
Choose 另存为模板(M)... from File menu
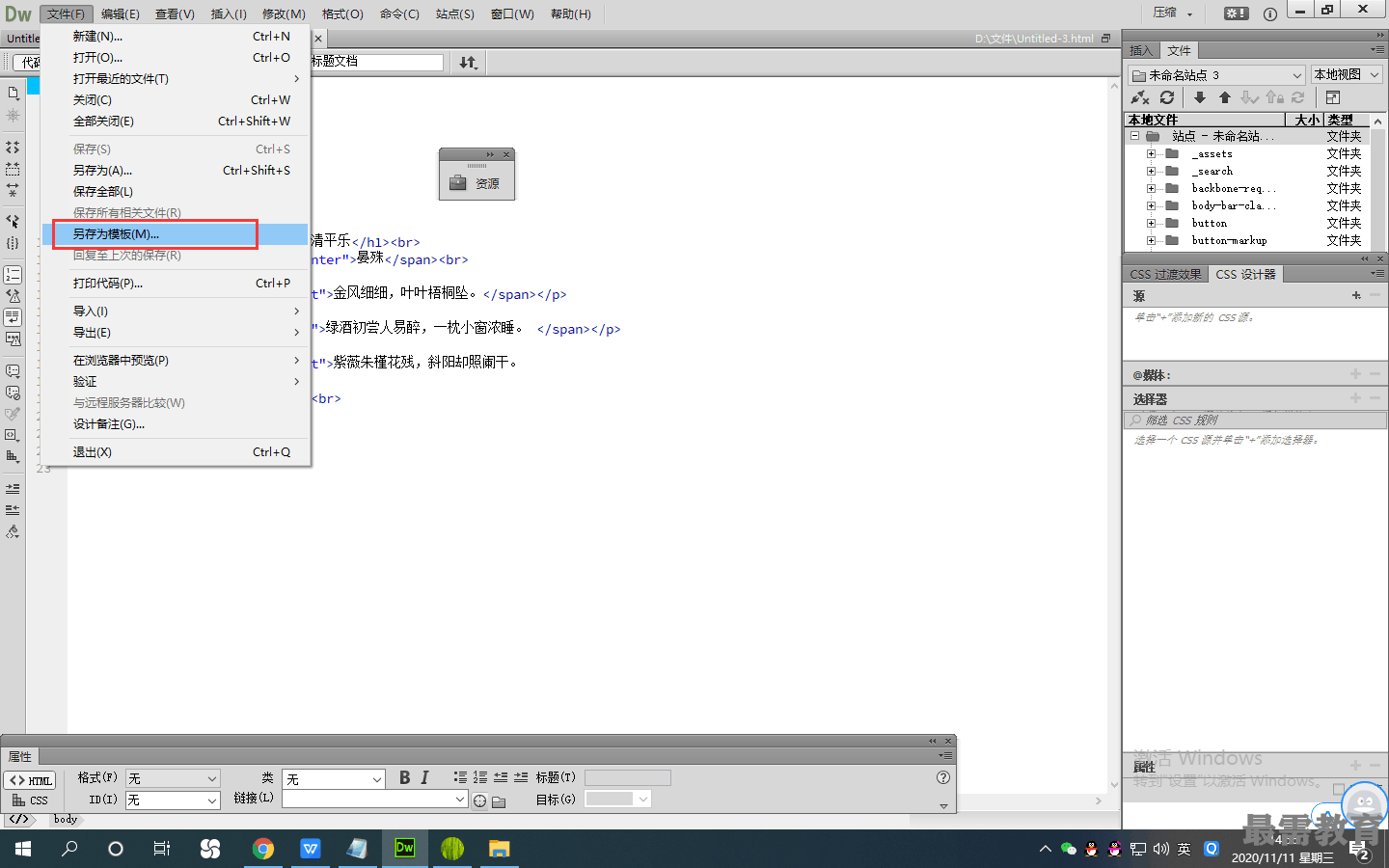click(176, 234)
